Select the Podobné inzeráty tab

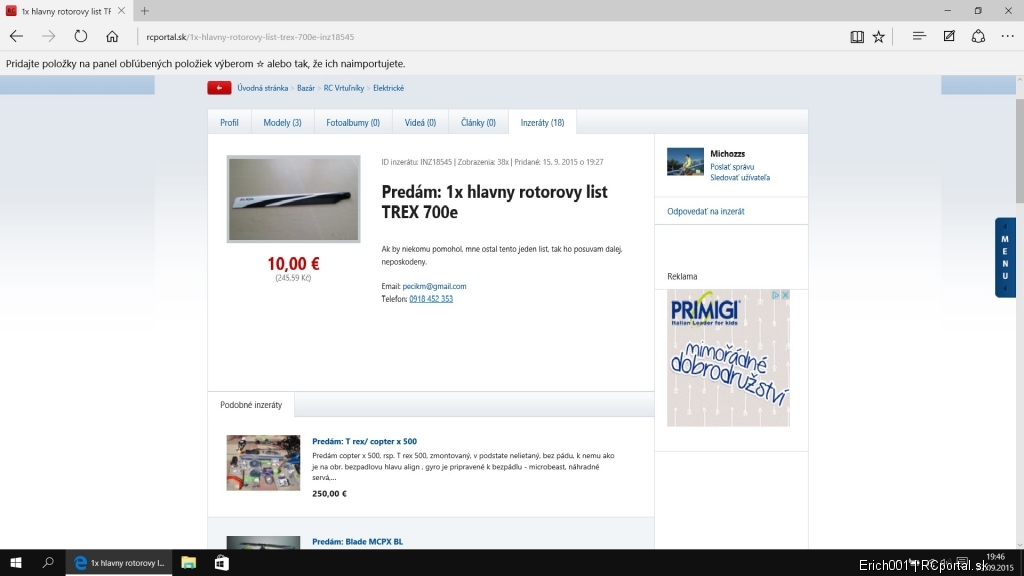point(251,405)
